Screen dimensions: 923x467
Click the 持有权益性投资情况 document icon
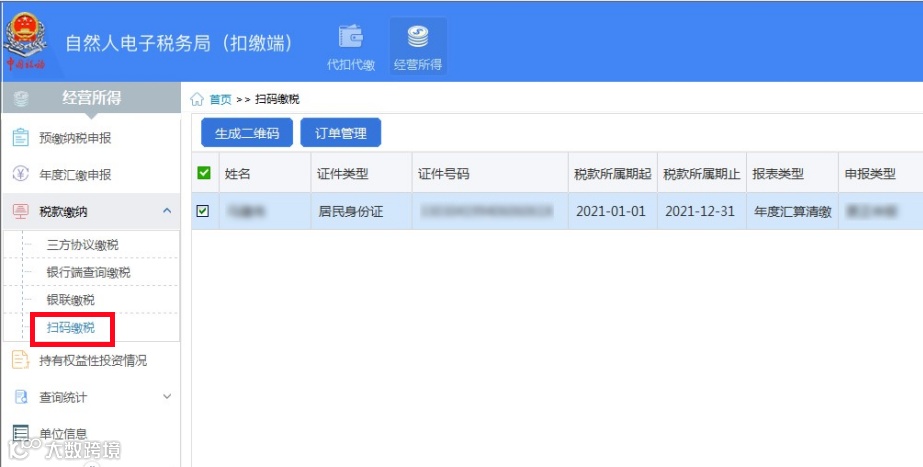tap(21, 360)
